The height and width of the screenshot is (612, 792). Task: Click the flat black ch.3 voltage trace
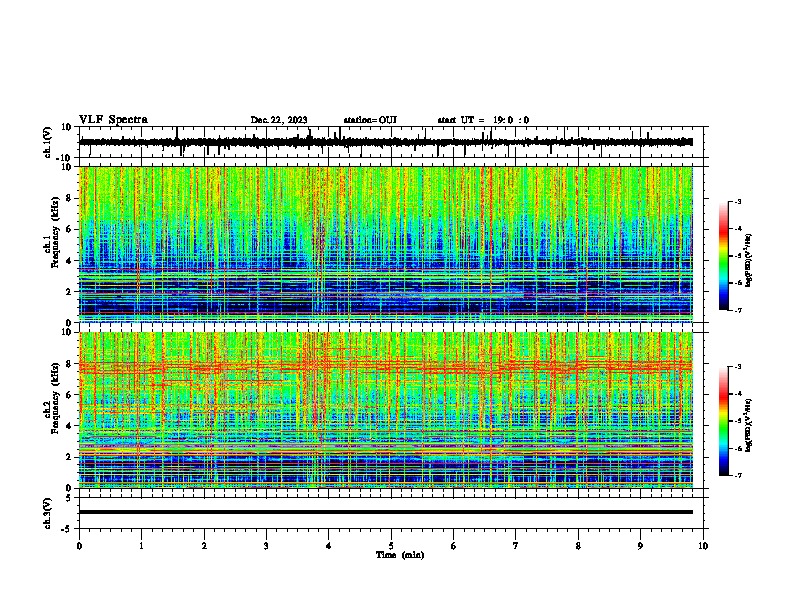386,512
